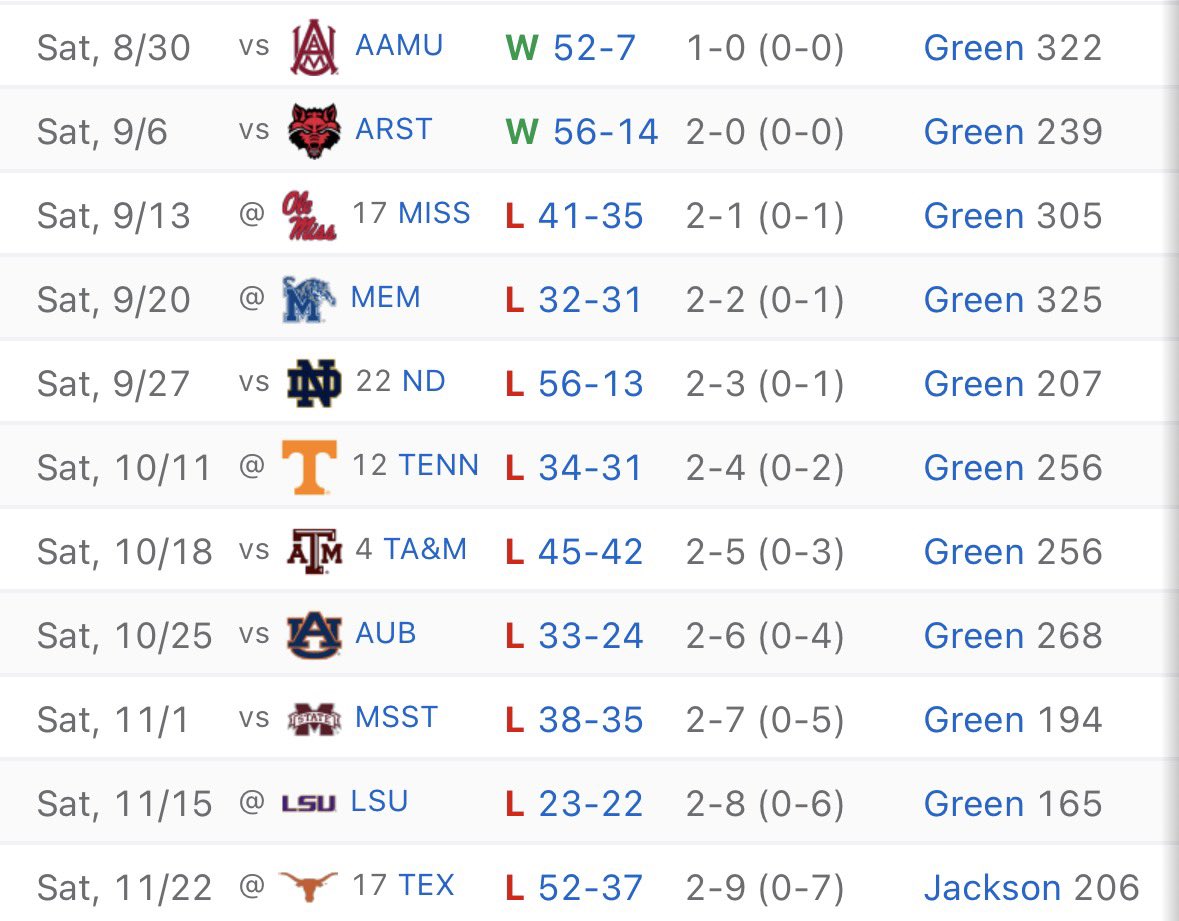Click the Ole Miss team logo
1179x921 pixels.
point(309,216)
